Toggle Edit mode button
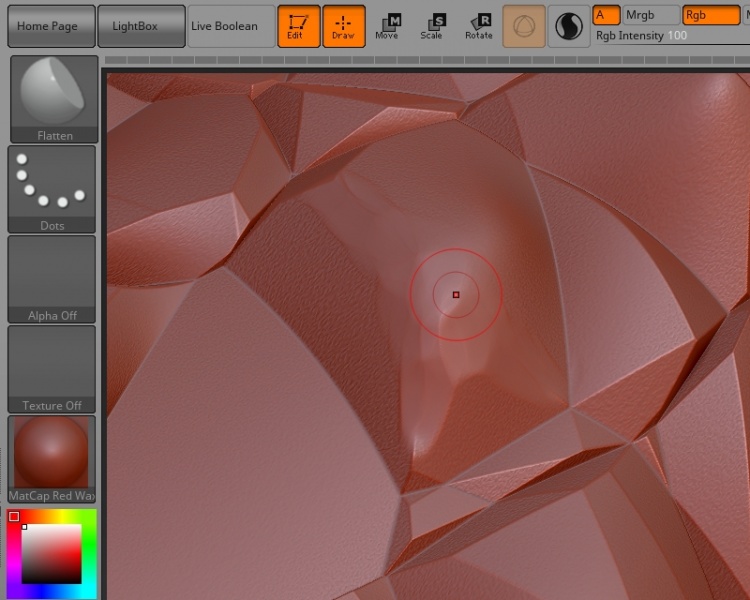Image resolution: width=750 pixels, height=600 pixels. tap(298, 26)
